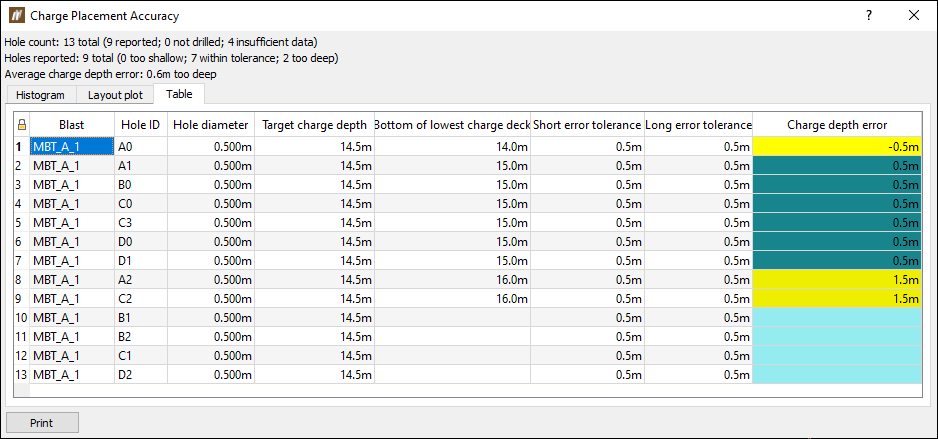Click the Average charge depth error summary text
The height and width of the screenshot is (439, 938).
click(110, 74)
